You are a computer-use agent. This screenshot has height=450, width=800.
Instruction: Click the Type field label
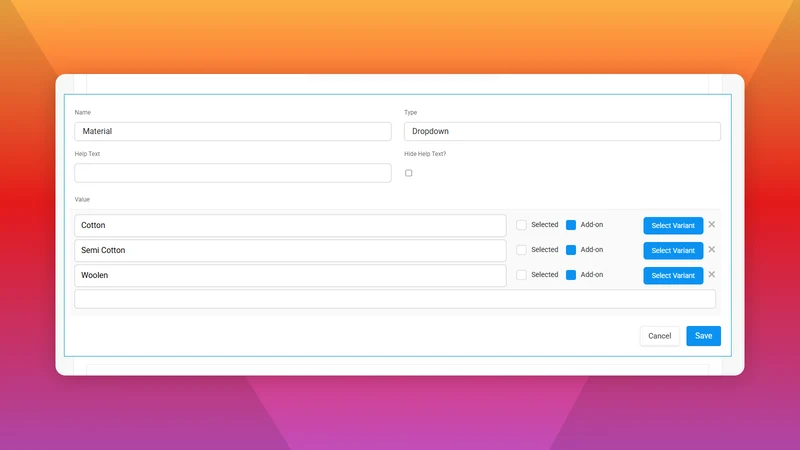411,112
